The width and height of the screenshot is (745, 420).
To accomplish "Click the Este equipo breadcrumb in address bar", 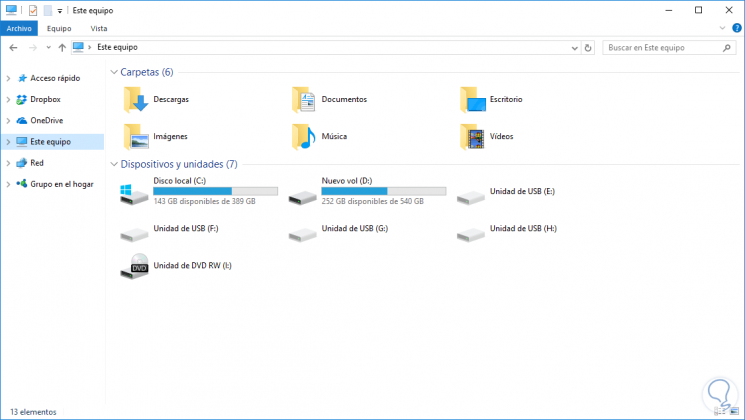I will coord(117,47).
